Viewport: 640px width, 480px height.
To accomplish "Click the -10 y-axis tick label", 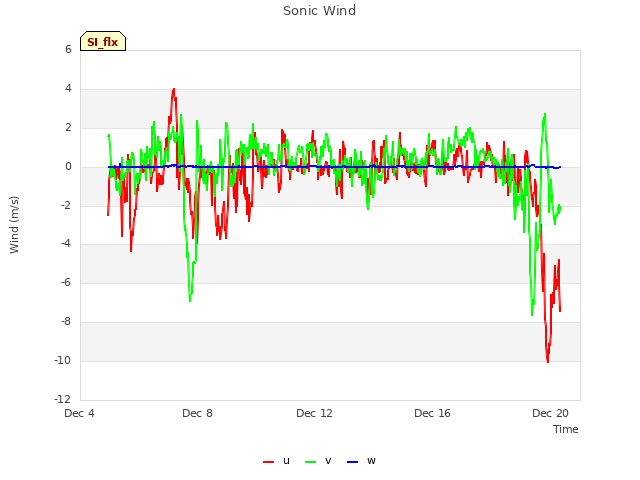I will (63, 360).
